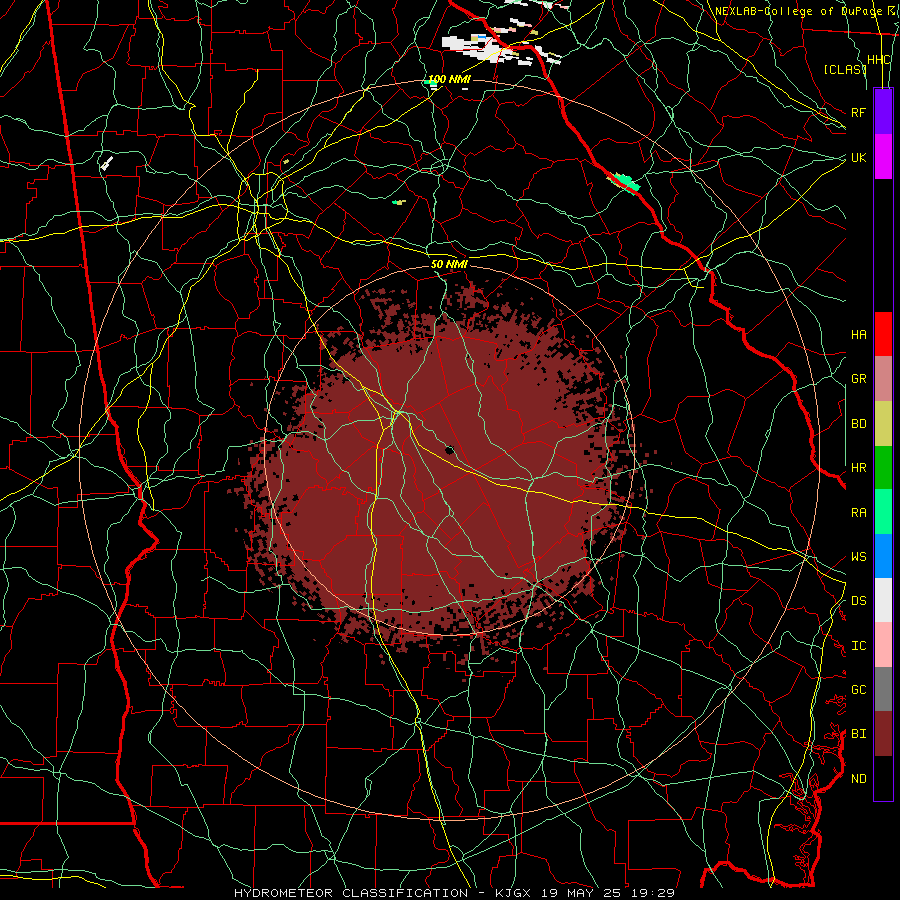The width and height of the screenshot is (900, 900).
Task: Click the green rain echo along red river
Action: [626, 183]
